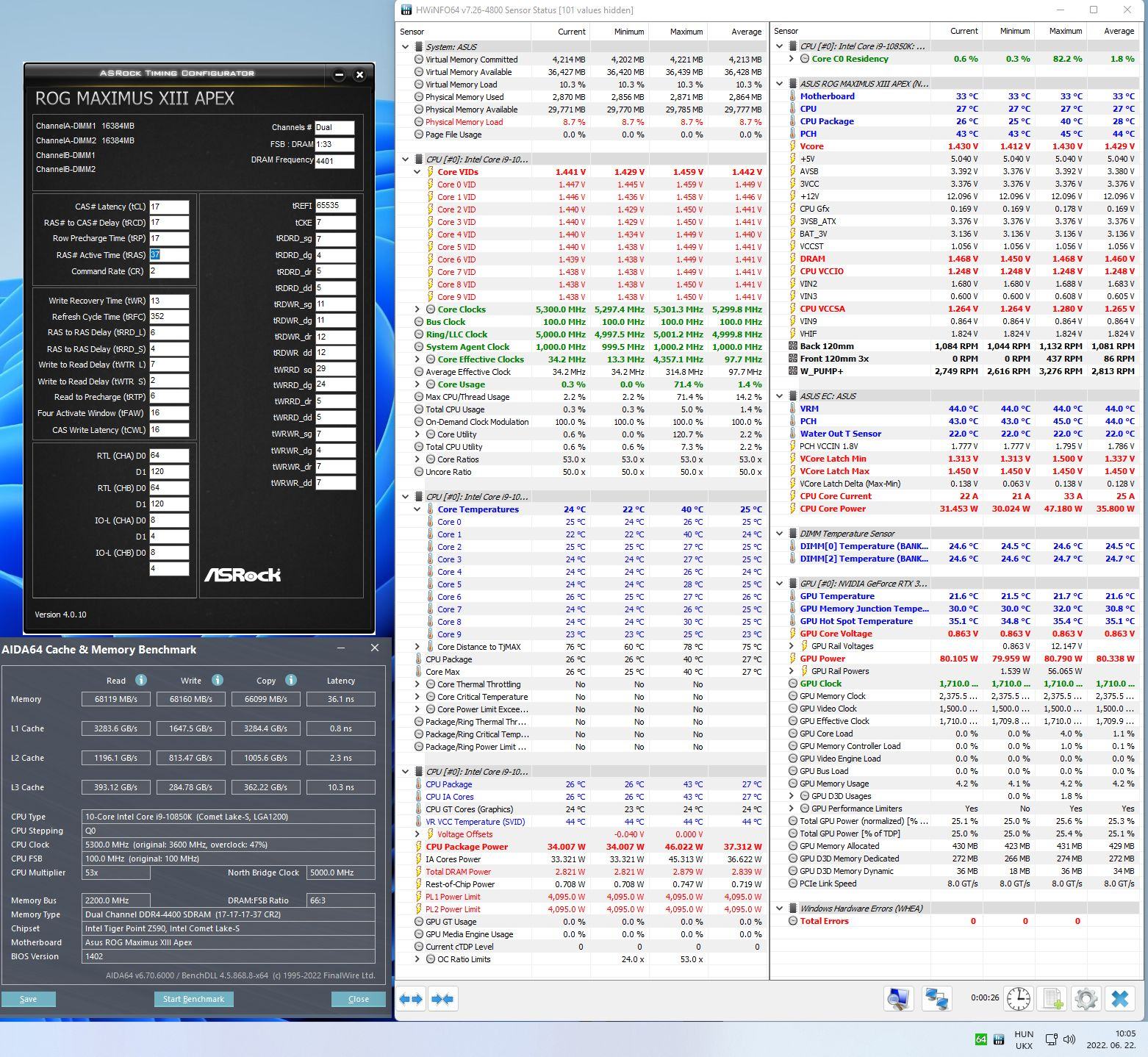Click the blue X icon in HWiNFO toolbar

tap(1120, 998)
